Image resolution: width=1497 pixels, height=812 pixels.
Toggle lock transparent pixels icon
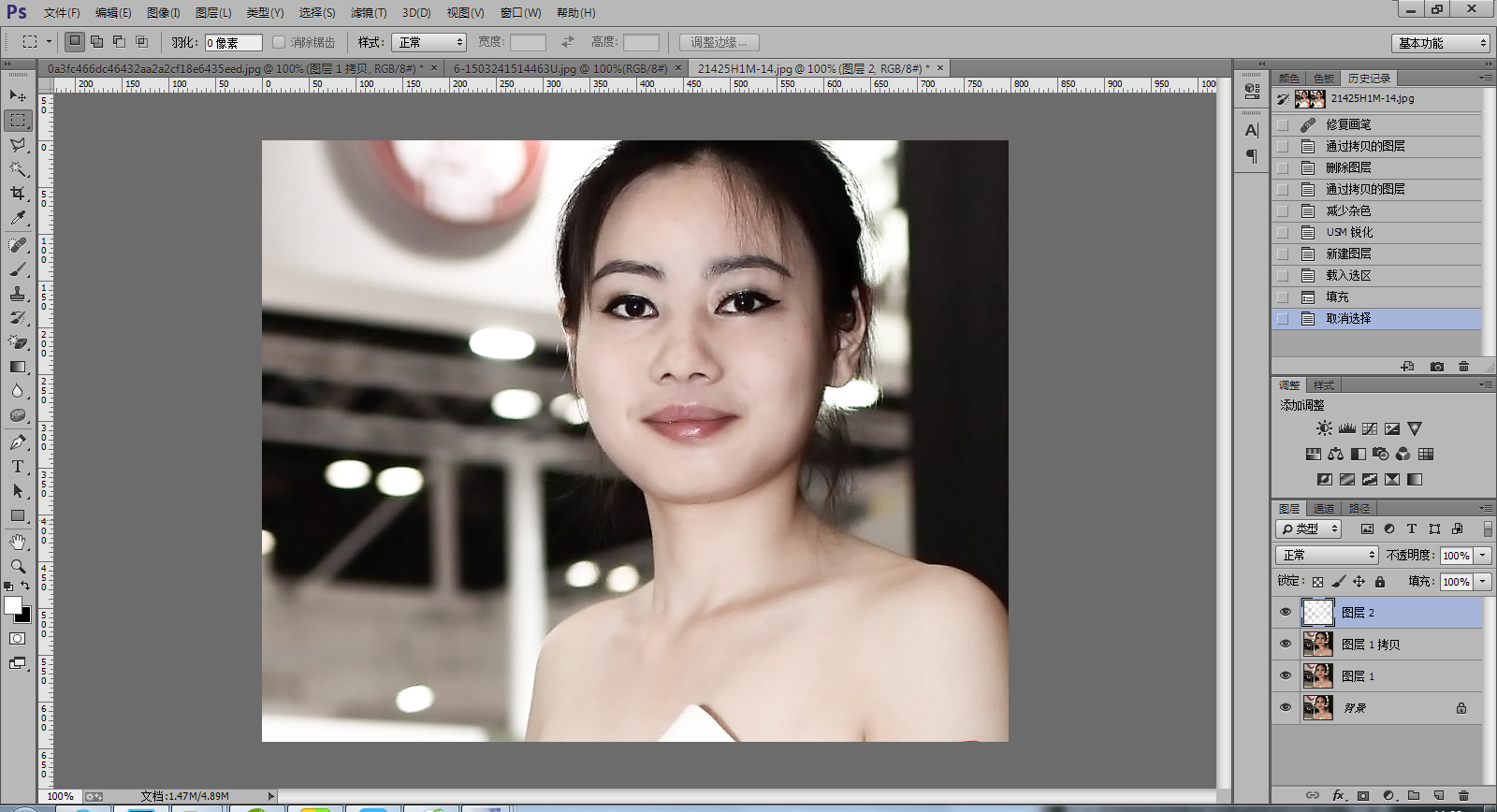click(1318, 582)
